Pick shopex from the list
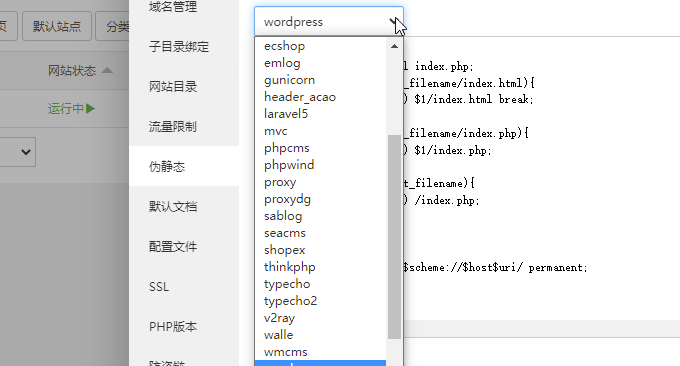The image size is (680, 366). [320, 250]
